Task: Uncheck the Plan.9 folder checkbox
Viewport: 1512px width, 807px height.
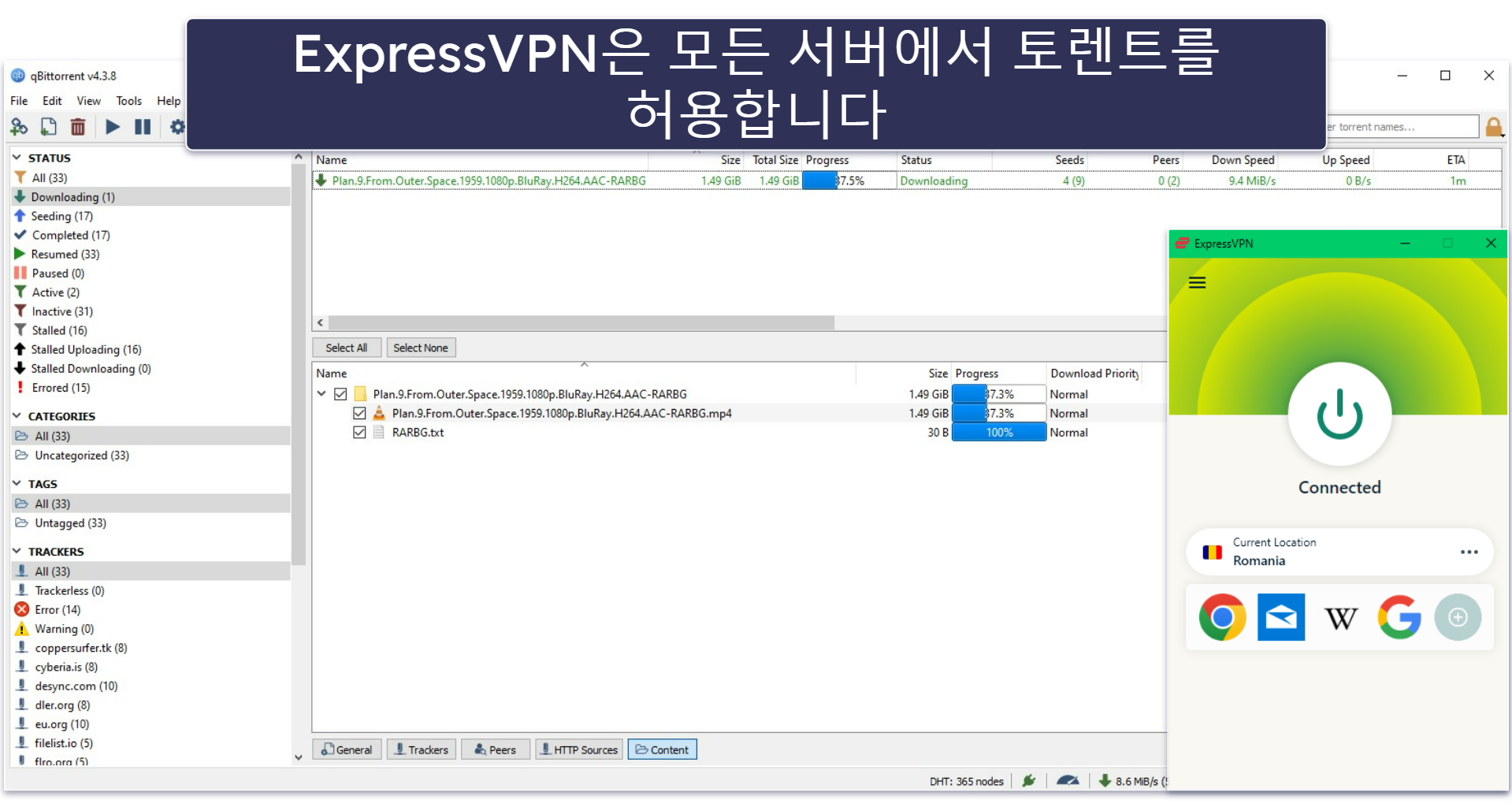Action: pyautogui.click(x=340, y=394)
